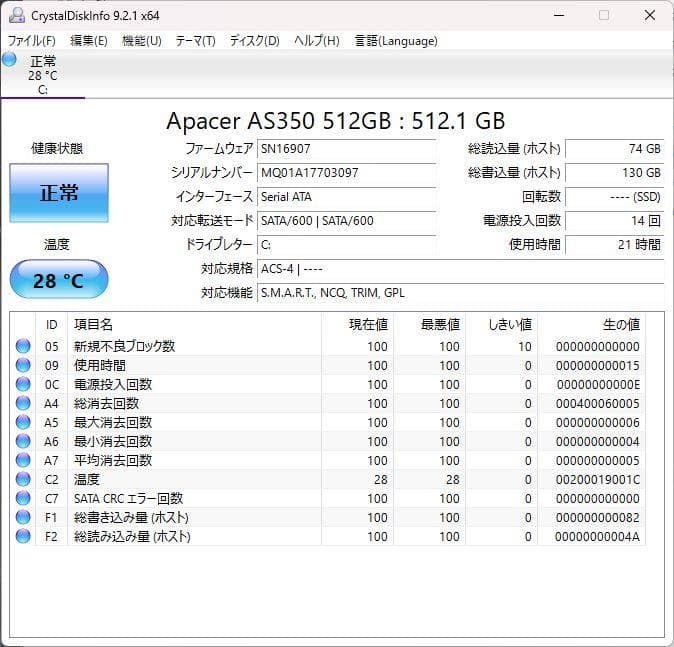Click the 現在値 column header
The width and height of the screenshot is (674, 647).
[357, 325]
